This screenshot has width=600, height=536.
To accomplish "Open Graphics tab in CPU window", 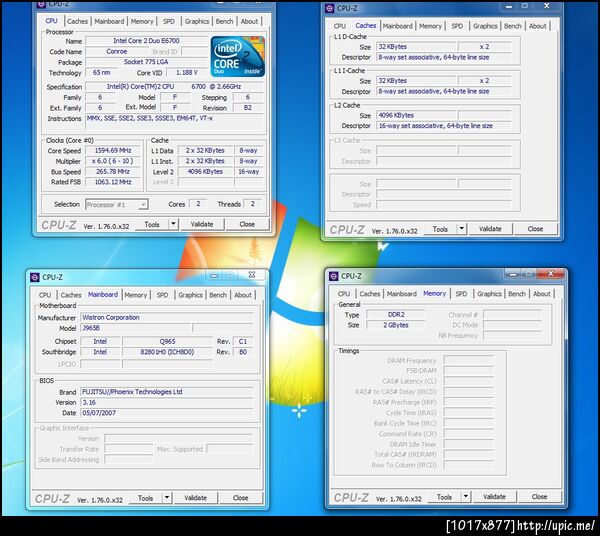I will point(197,21).
